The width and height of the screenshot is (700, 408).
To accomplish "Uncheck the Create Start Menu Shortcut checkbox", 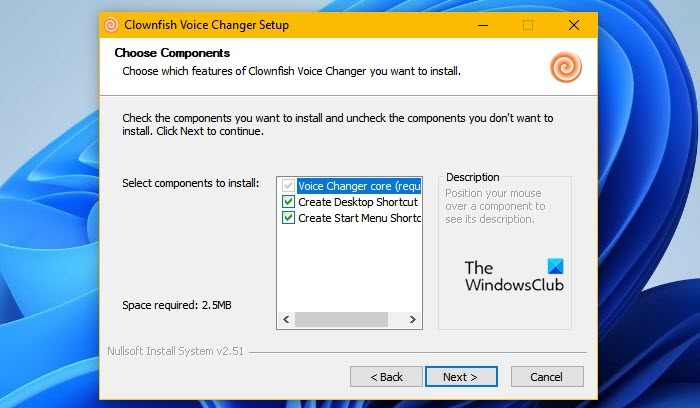I will click(289, 218).
